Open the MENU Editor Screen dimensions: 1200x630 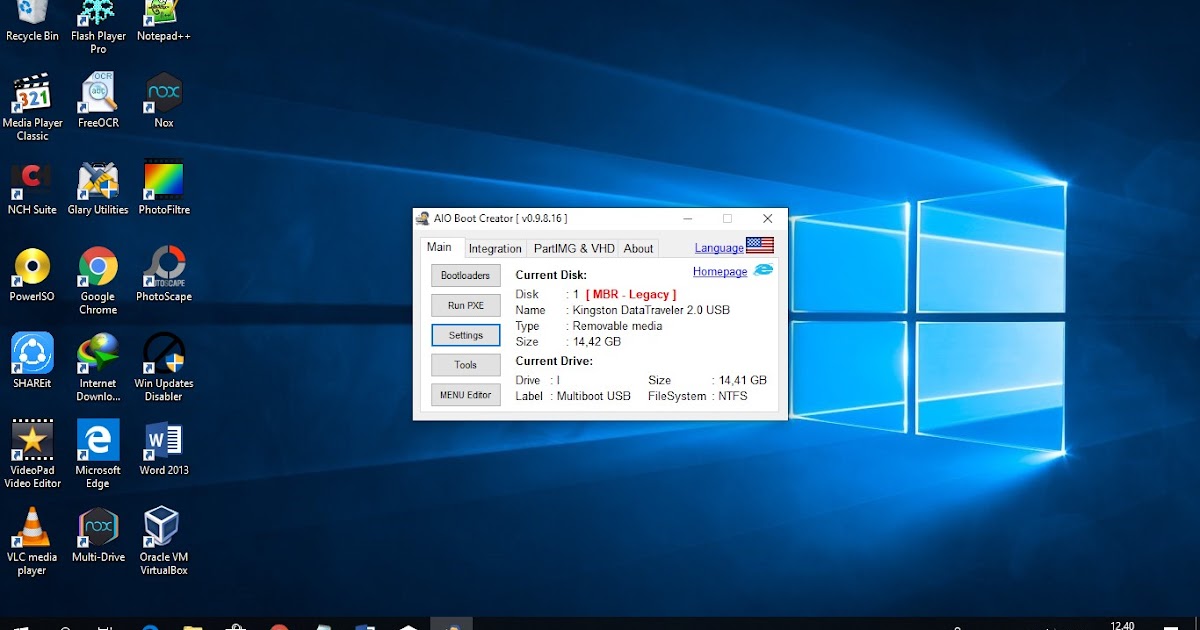pyautogui.click(x=465, y=394)
